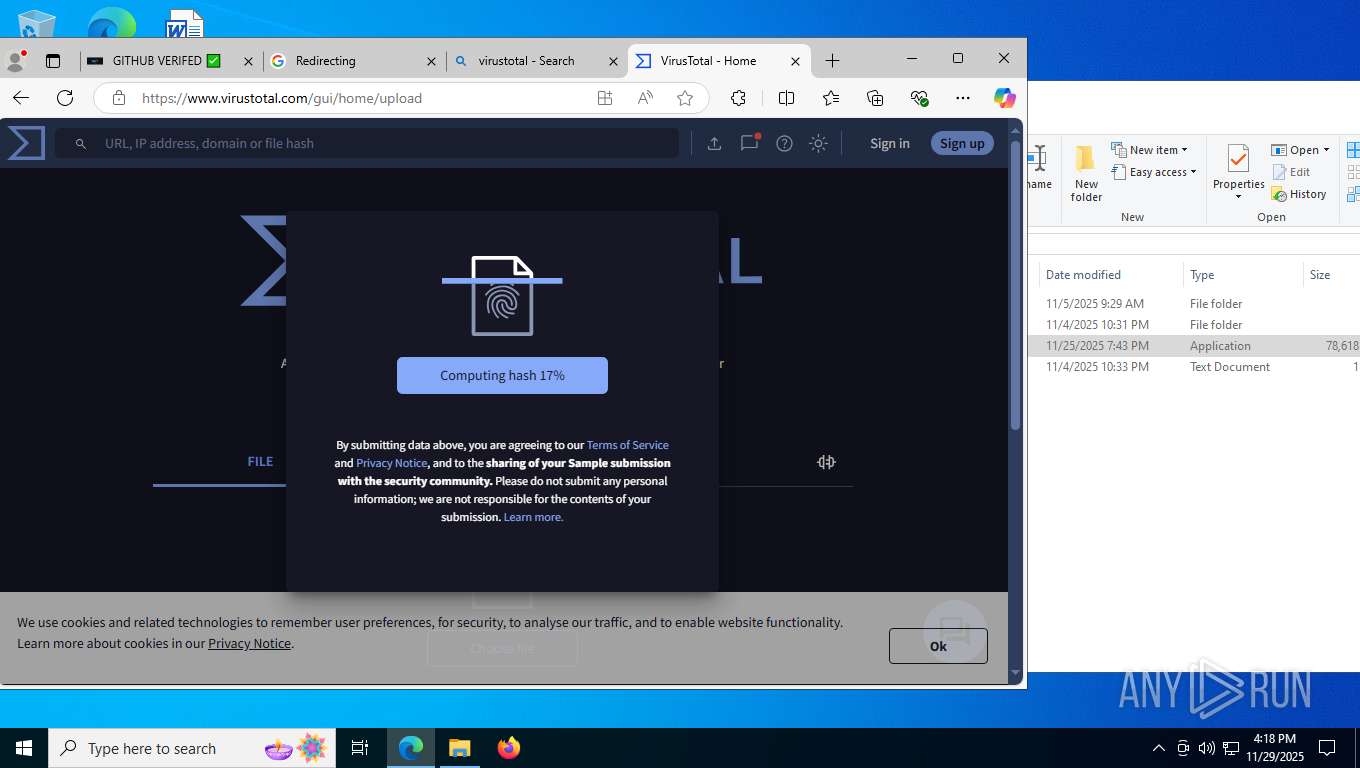Expand the Easy access dropdown in Explorer
This screenshot has width=1360, height=768.
tap(1153, 172)
